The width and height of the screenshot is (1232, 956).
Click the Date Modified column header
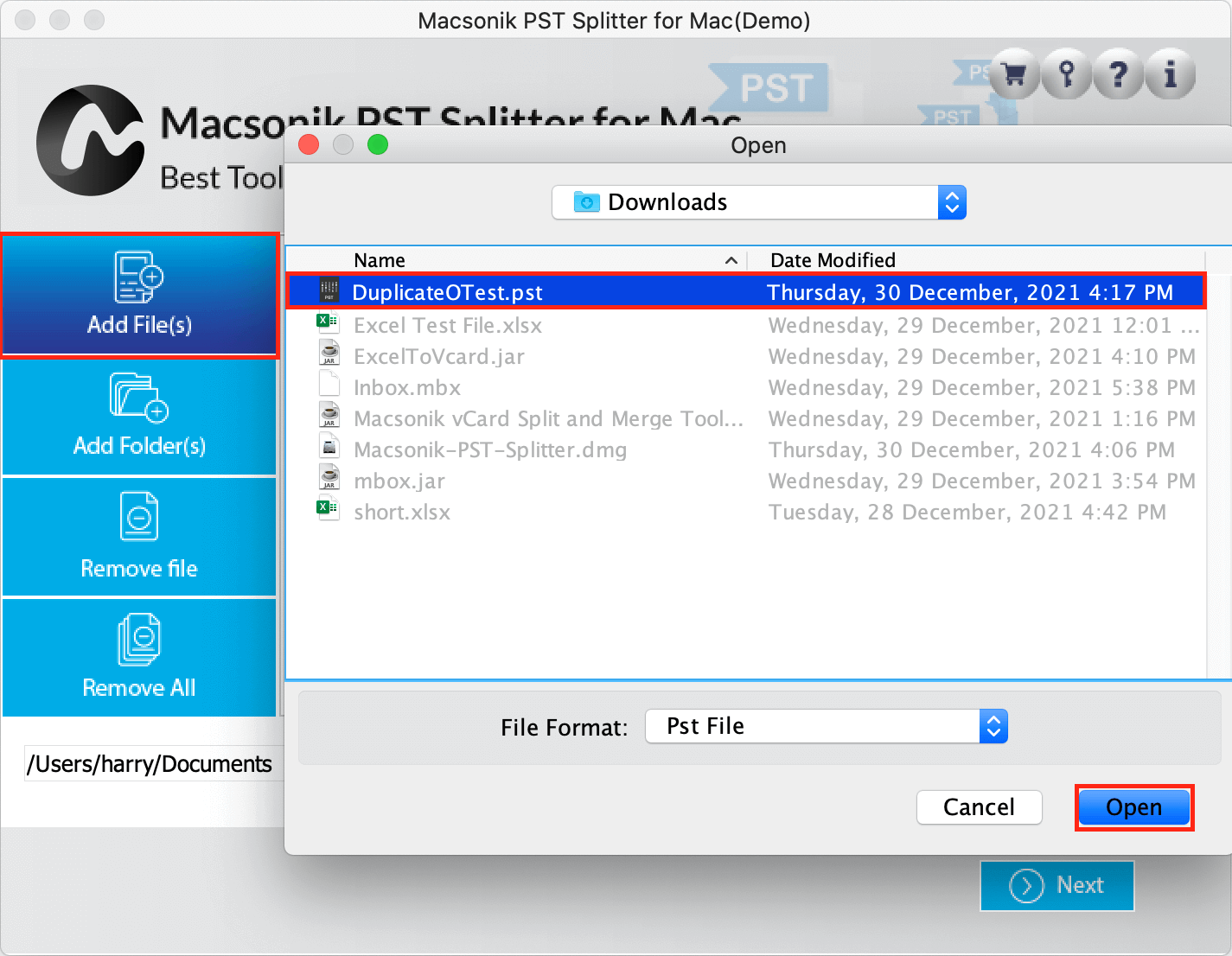(832, 259)
